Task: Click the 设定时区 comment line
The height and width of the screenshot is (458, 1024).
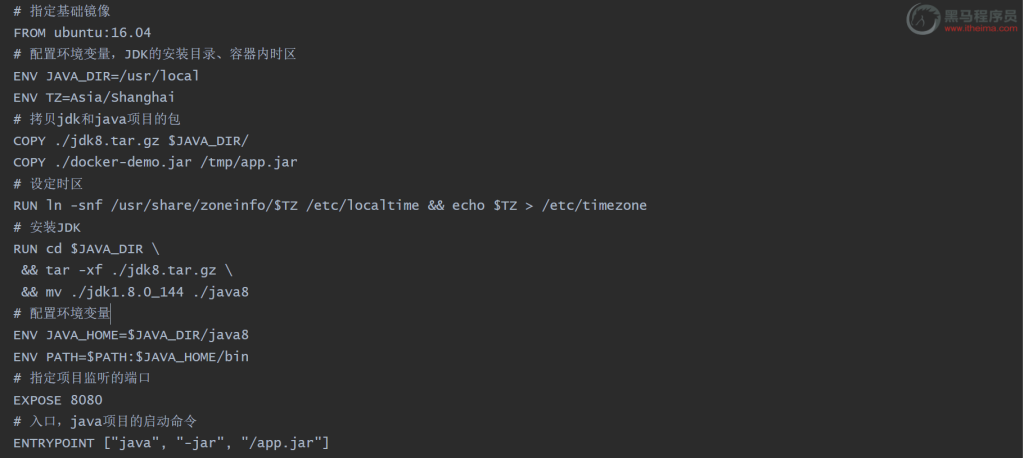Action: point(48,184)
